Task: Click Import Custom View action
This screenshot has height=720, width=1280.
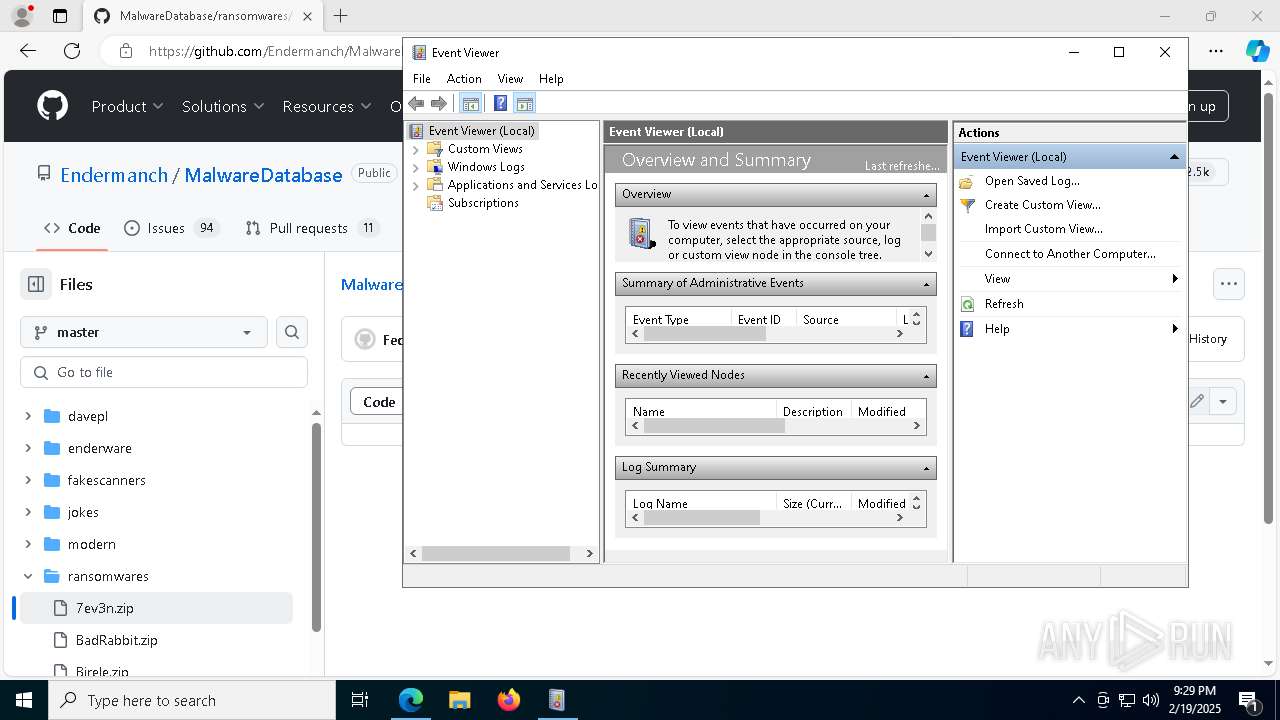Action: (1043, 229)
